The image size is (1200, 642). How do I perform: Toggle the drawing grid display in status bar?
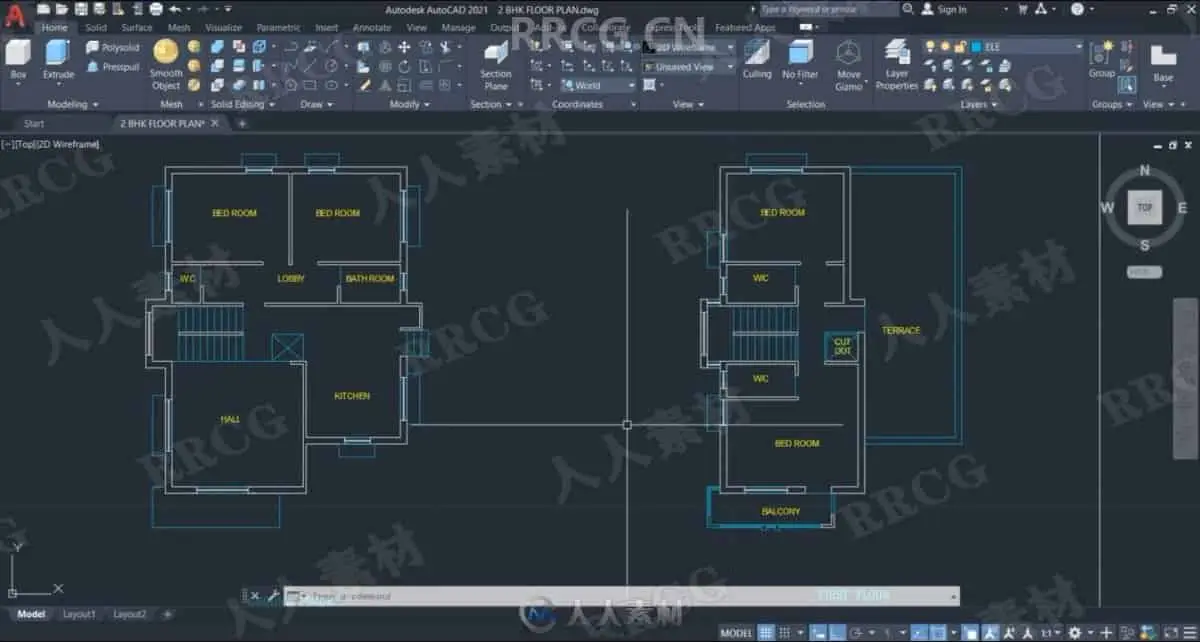coord(766,633)
